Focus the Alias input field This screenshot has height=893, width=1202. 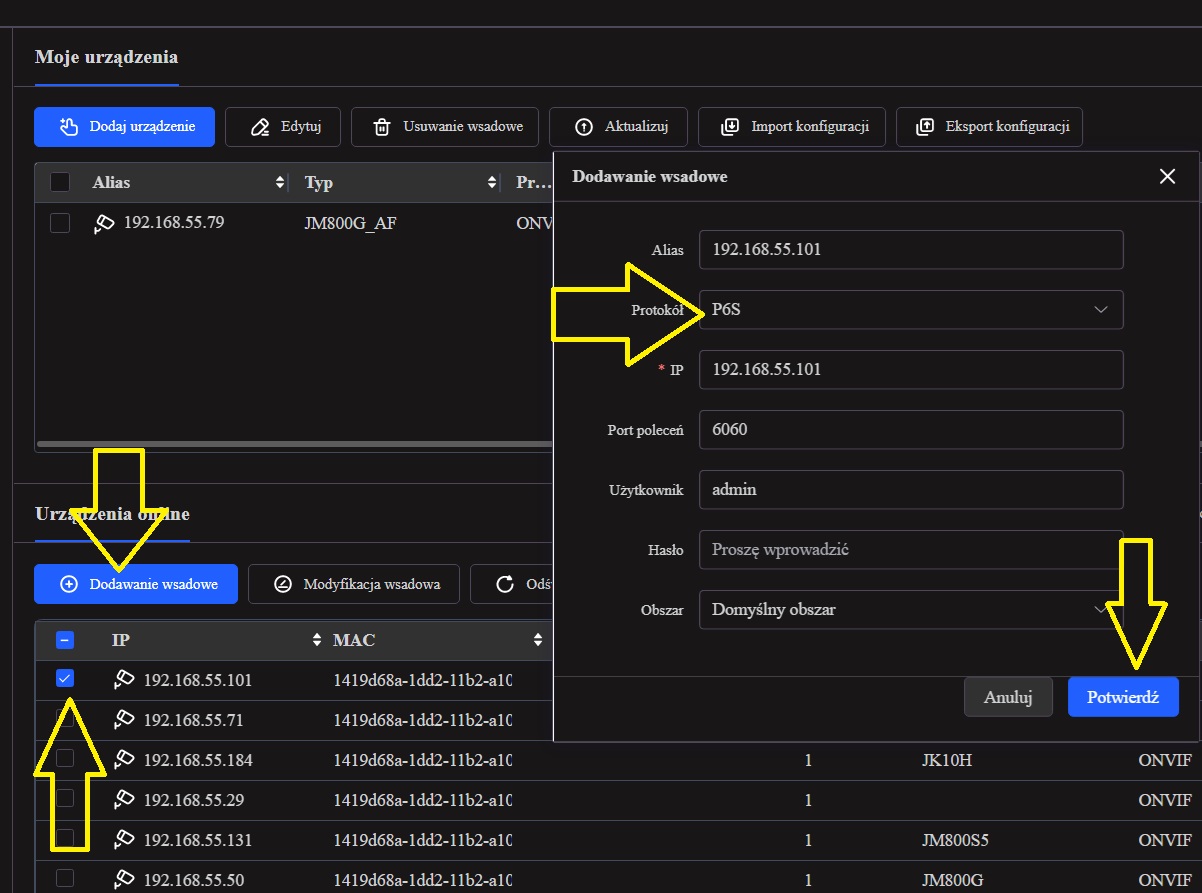pyautogui.click(x=911, y=249)
